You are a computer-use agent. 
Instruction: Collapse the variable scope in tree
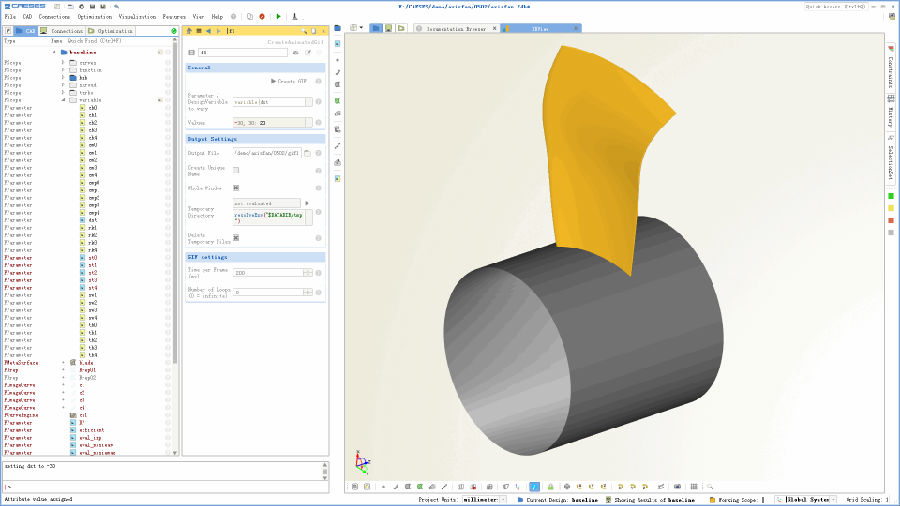[x=63, y=100]
